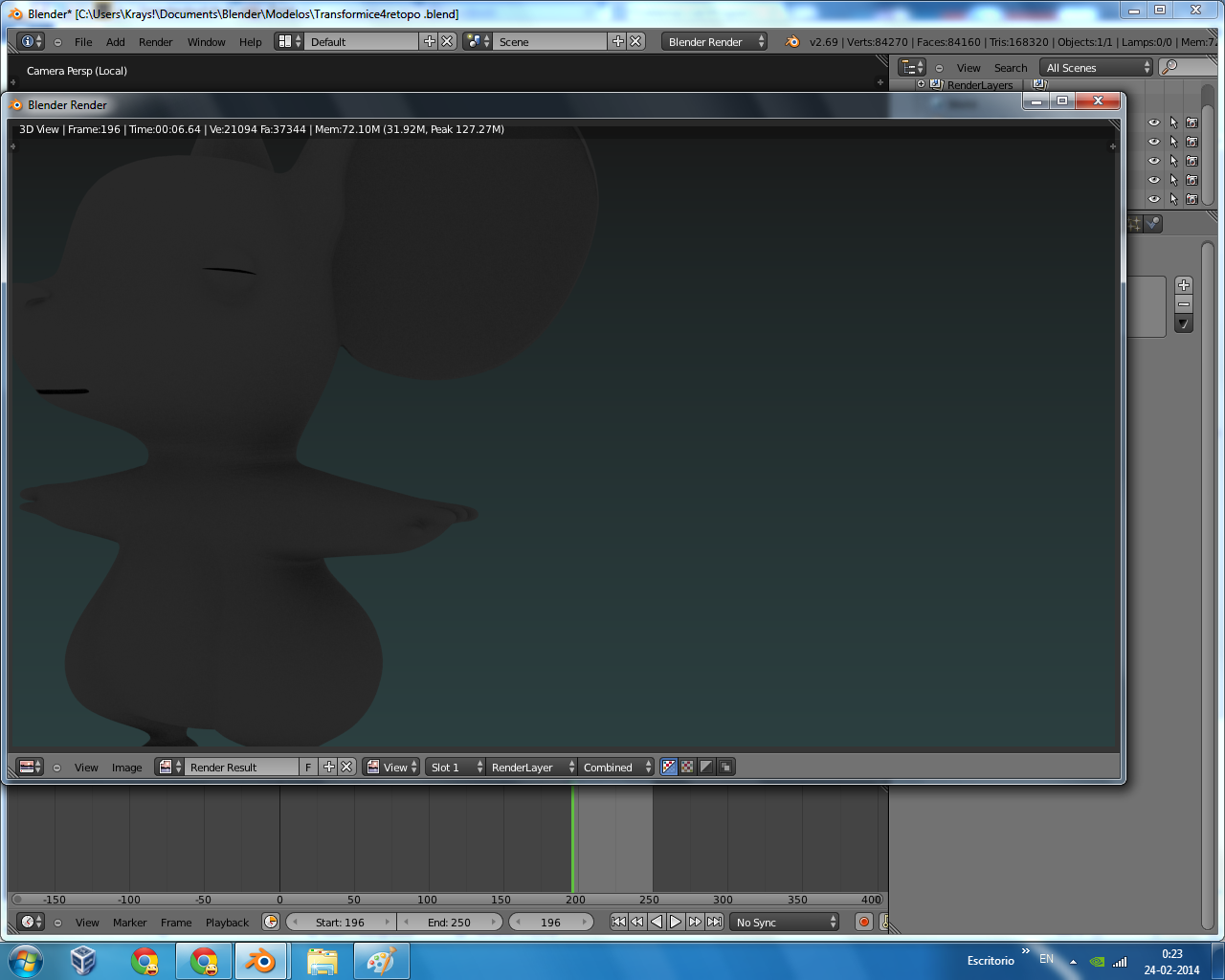
Task: Add a new scene
Action: [x=617, y=41]
